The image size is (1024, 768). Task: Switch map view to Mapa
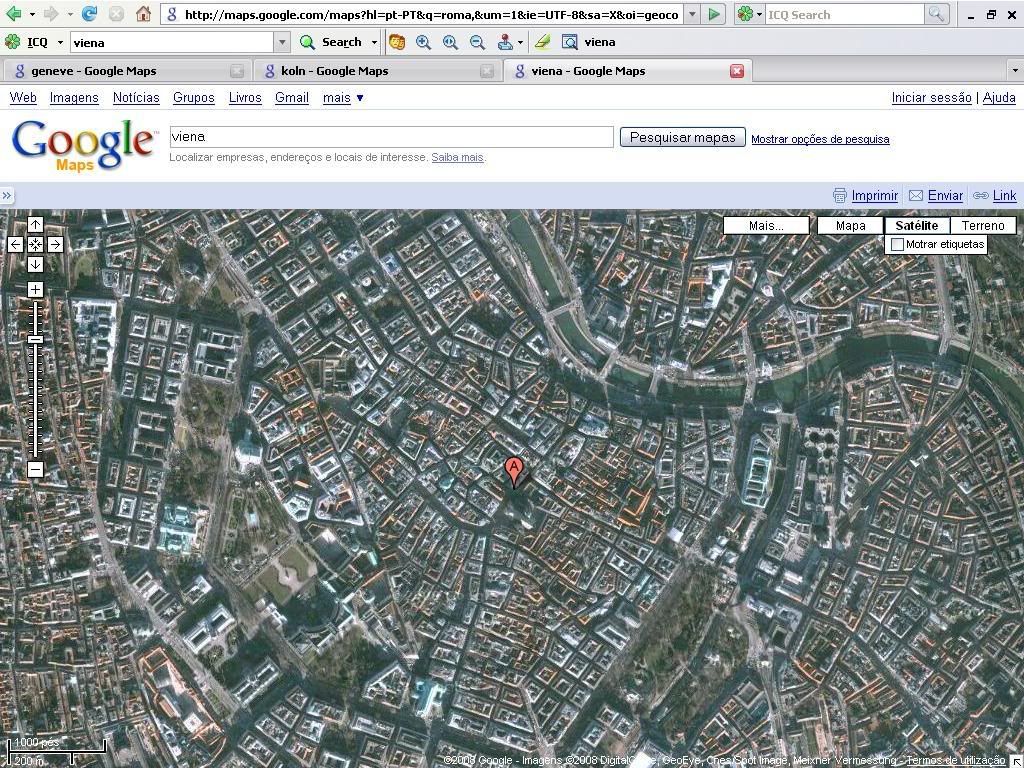[850, 226]
